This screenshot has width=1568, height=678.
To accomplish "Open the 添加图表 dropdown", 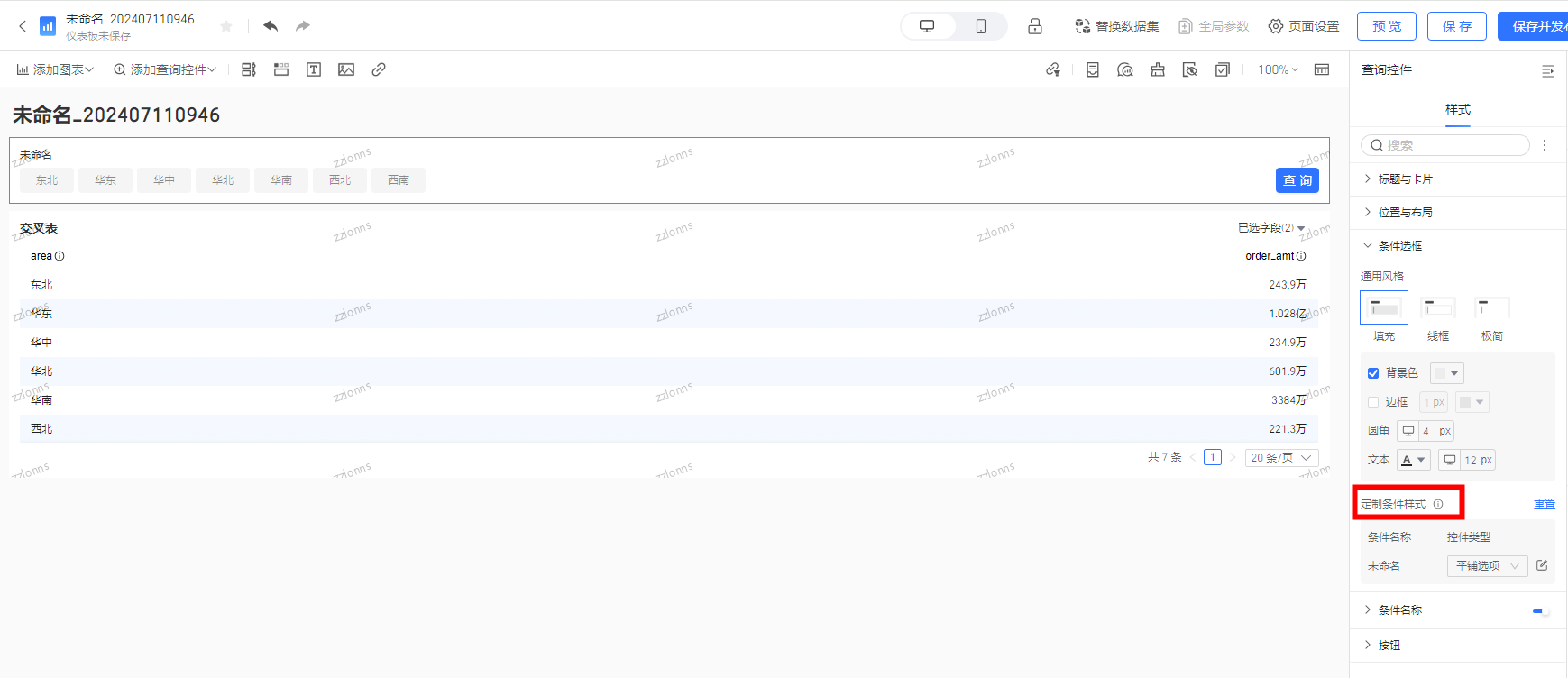I will 55,69.
